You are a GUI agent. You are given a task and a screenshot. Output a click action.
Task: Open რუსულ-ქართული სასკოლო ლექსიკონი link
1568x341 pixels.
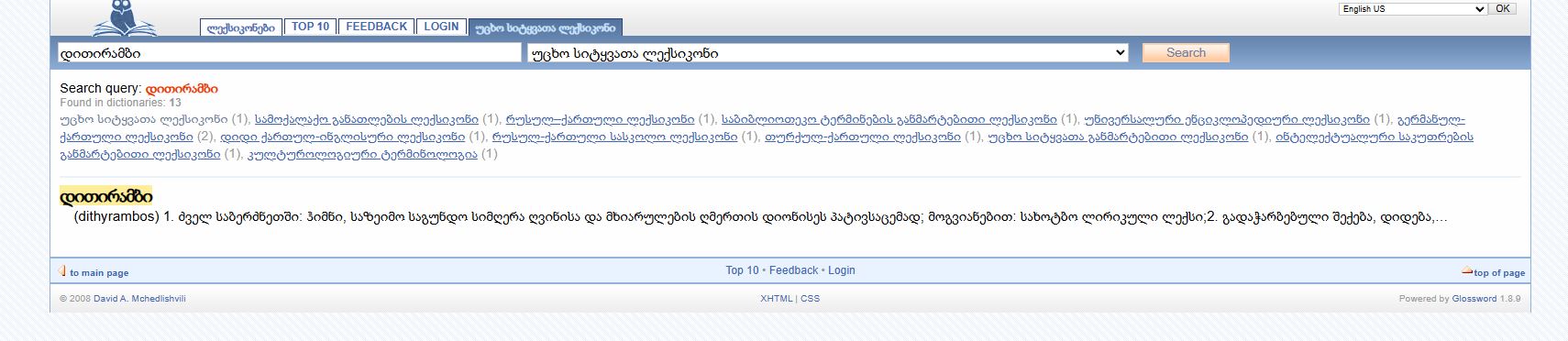[614, 137]
